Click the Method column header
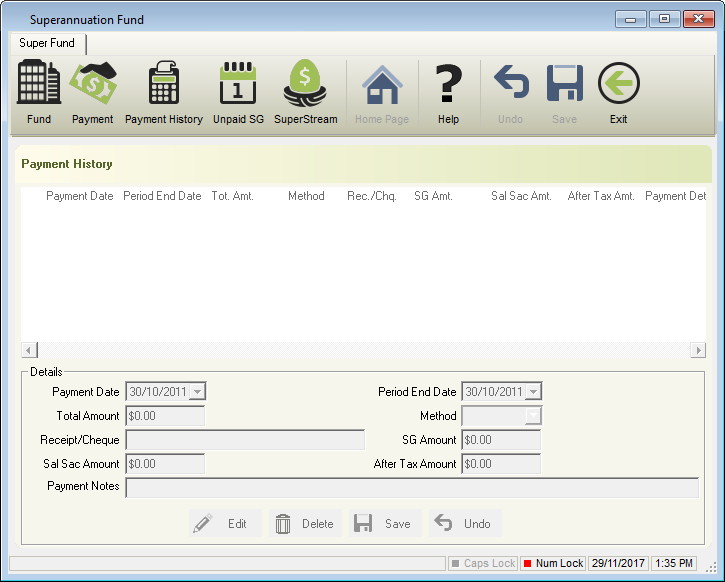Image resolution: width=725 pixels, height=582 pixels. (x=306, y=196)
